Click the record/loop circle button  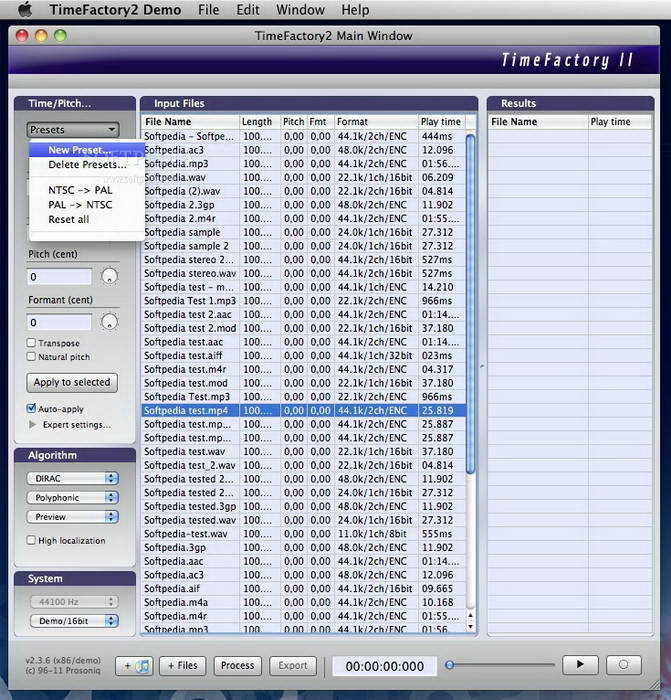623,665
